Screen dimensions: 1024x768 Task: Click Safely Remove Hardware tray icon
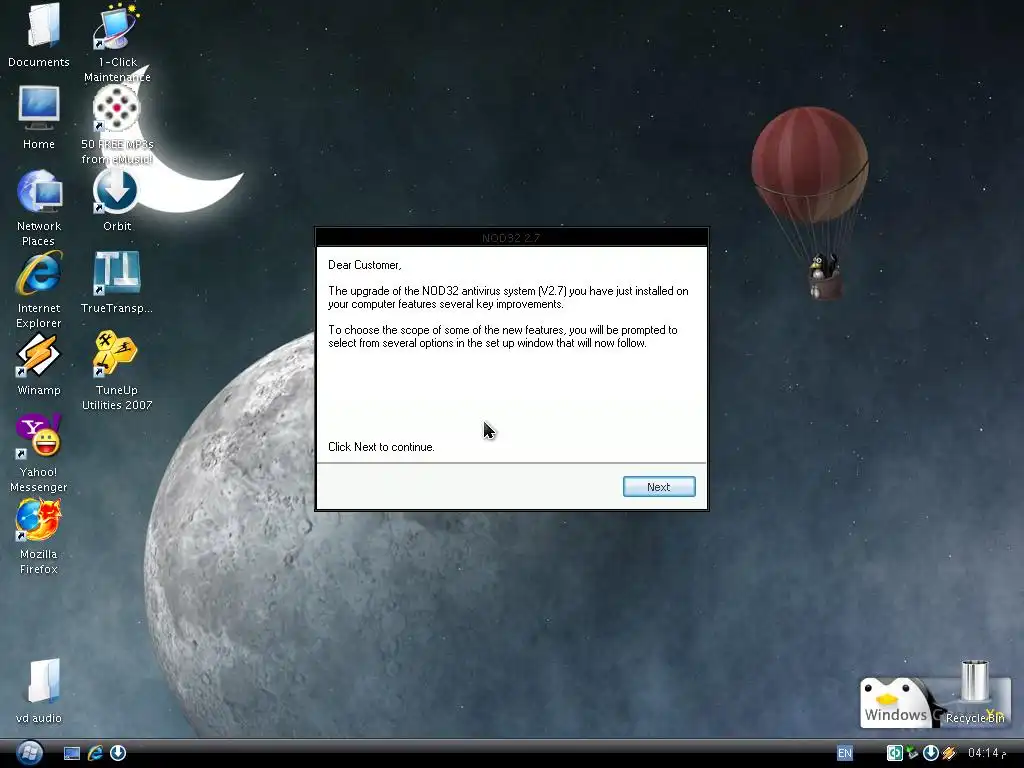click(x=912, y=754)
